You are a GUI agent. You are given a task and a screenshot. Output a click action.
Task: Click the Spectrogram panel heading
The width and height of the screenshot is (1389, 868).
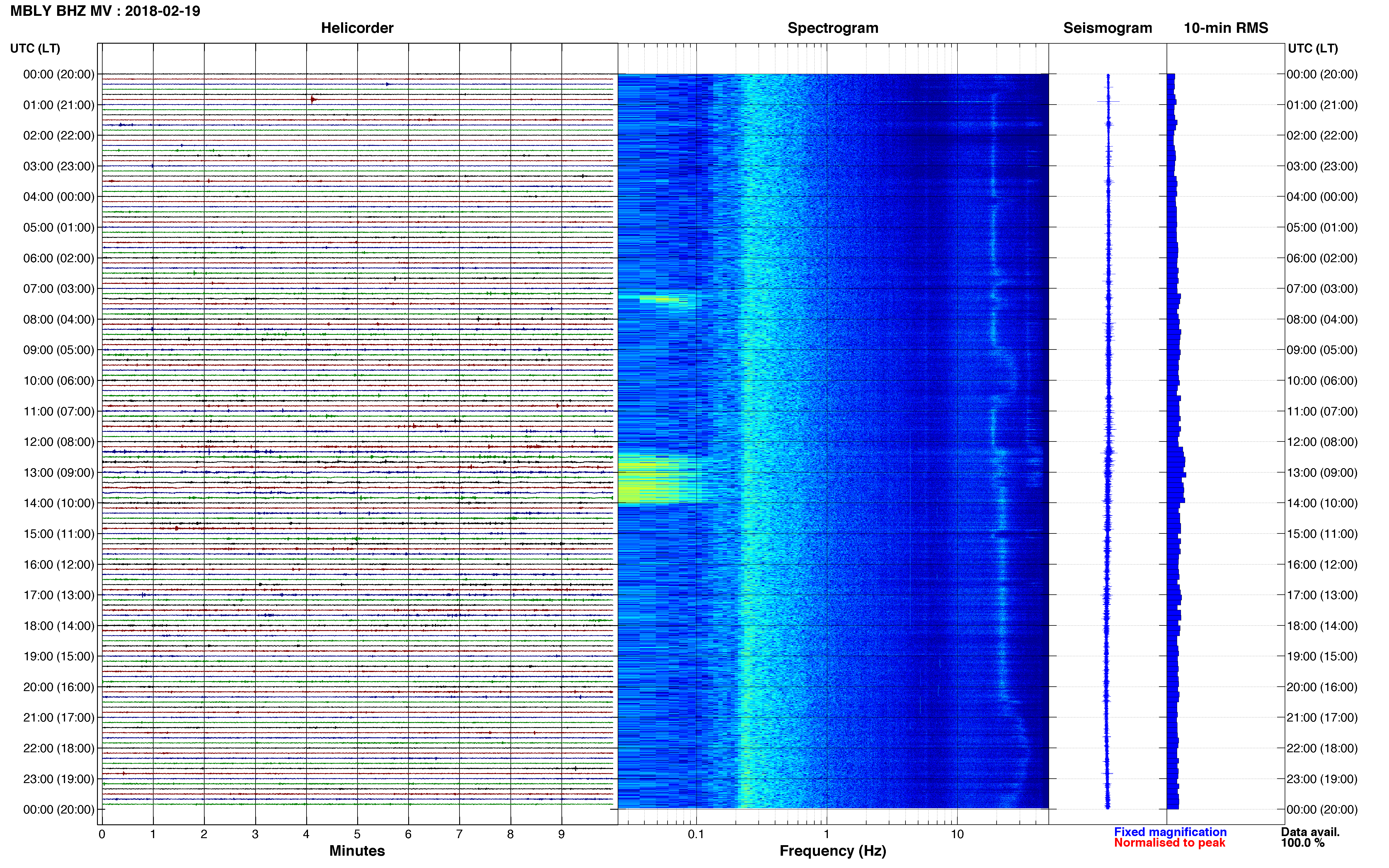[833, 28]
